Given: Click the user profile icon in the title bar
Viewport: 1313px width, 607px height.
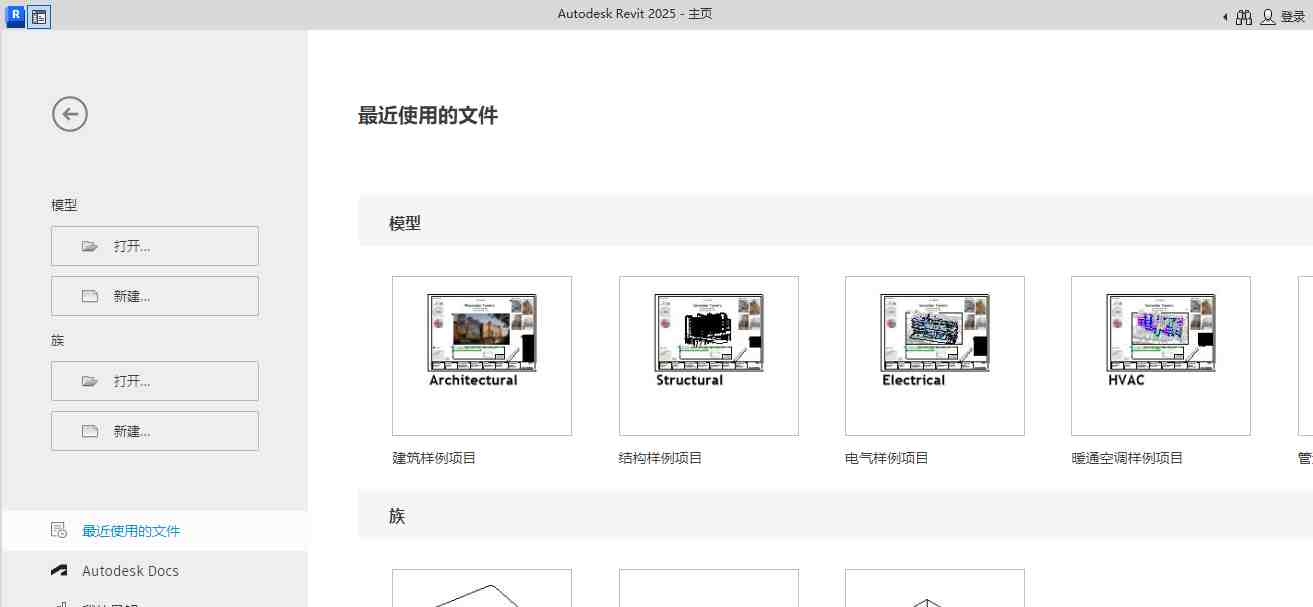Looking at the screenshot, I should click(1269, 16).
